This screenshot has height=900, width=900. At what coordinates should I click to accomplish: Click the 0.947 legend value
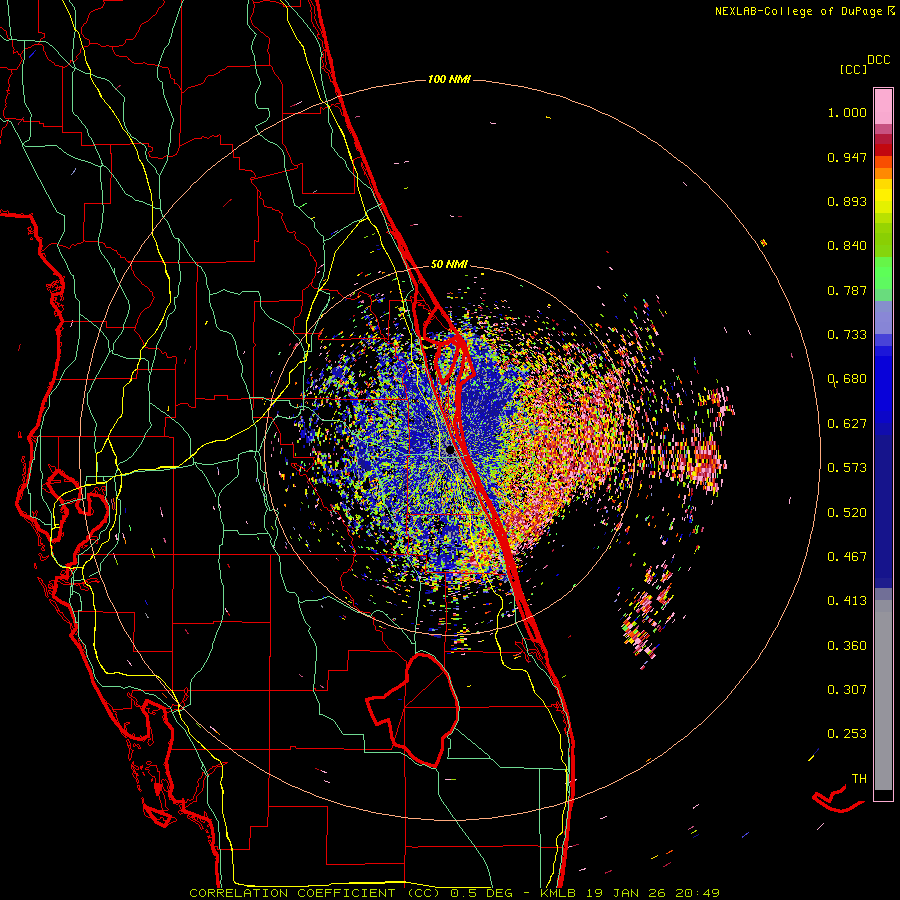(x=847, y=157)
